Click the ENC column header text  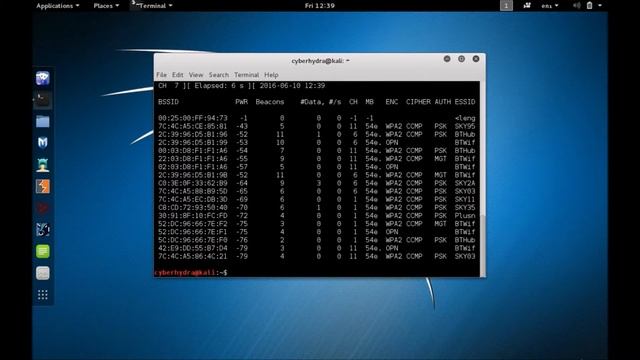pyautogui.click(x=392, y=102)
